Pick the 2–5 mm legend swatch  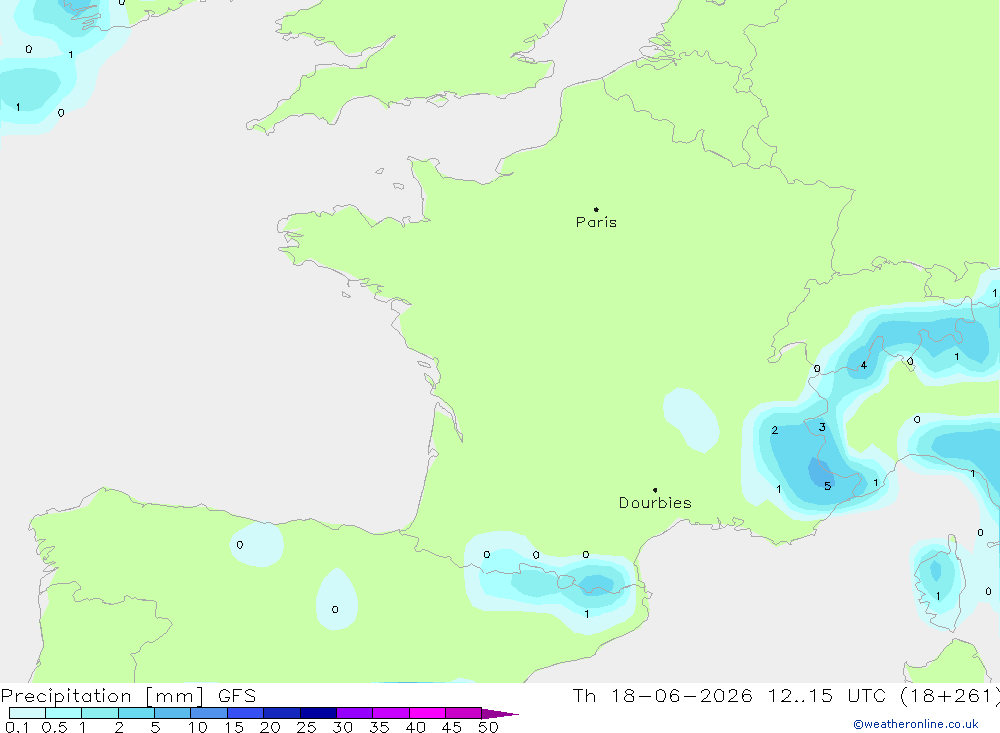click(136, 713)
